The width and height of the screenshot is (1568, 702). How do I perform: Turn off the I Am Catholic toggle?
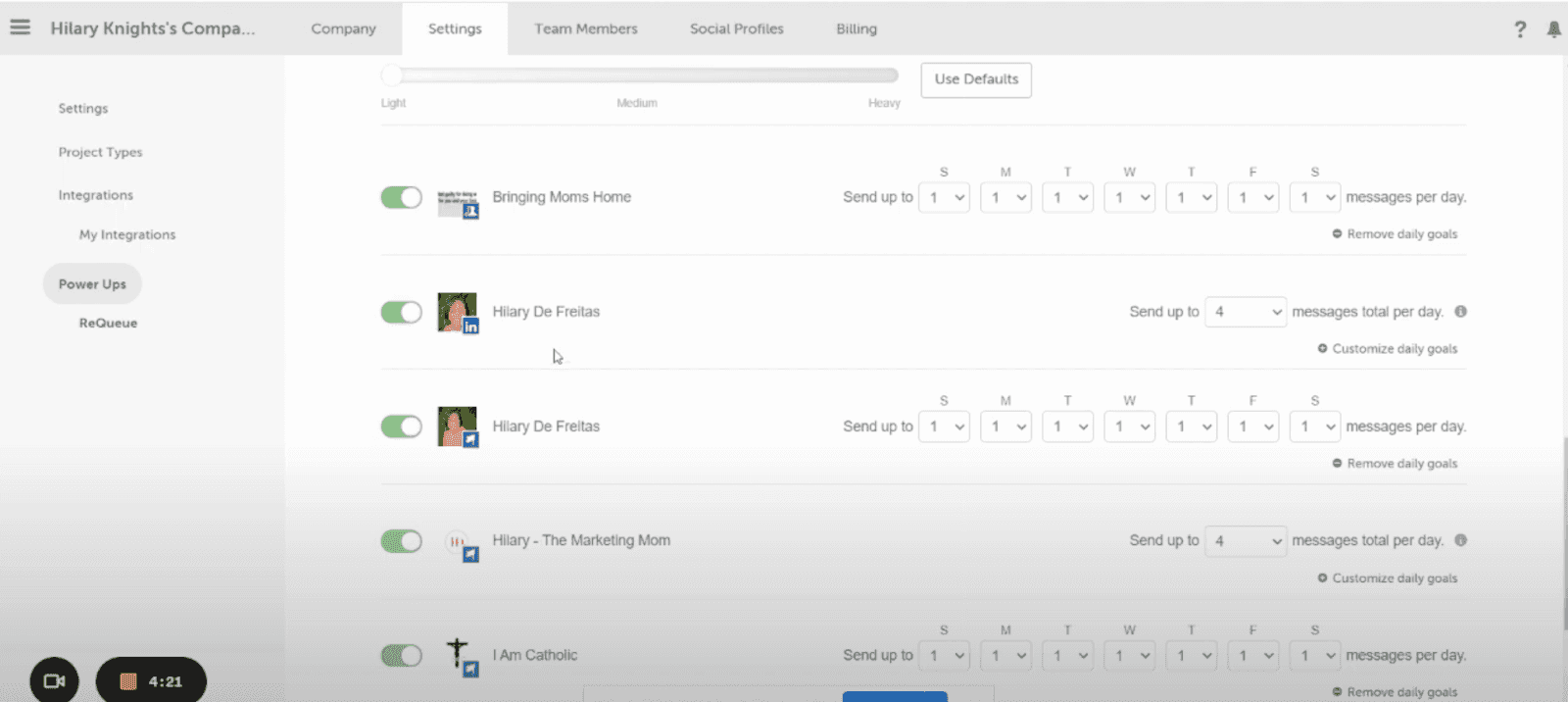401,655
